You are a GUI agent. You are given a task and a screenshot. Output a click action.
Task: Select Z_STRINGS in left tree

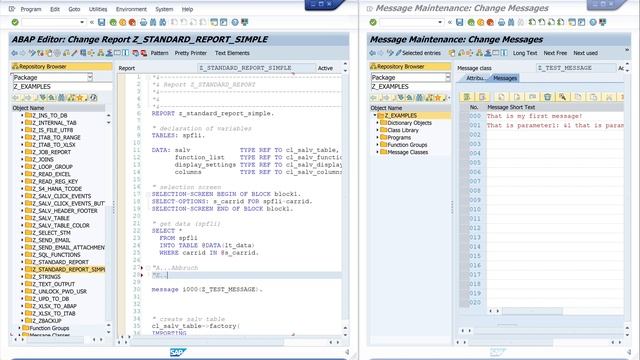click(46, 277)
